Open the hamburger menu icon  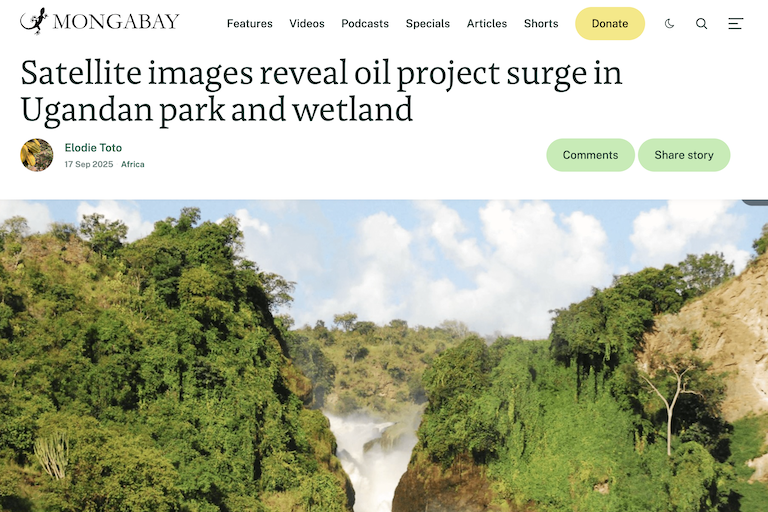(x=735, y=24)
